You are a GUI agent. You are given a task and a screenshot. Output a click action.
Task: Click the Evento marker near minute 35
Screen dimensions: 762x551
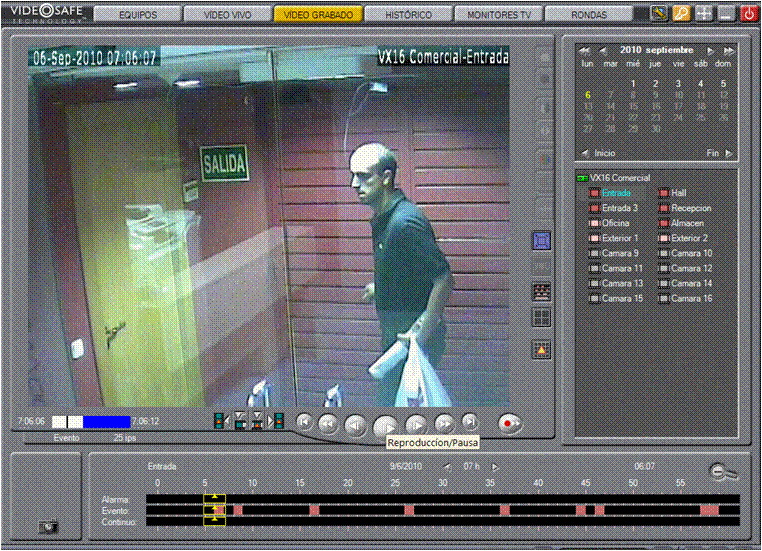(505, 510)
